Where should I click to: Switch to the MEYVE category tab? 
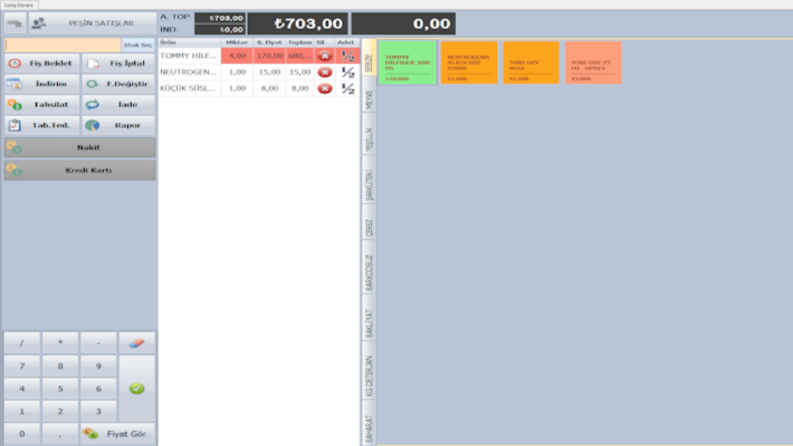[369, 95]
